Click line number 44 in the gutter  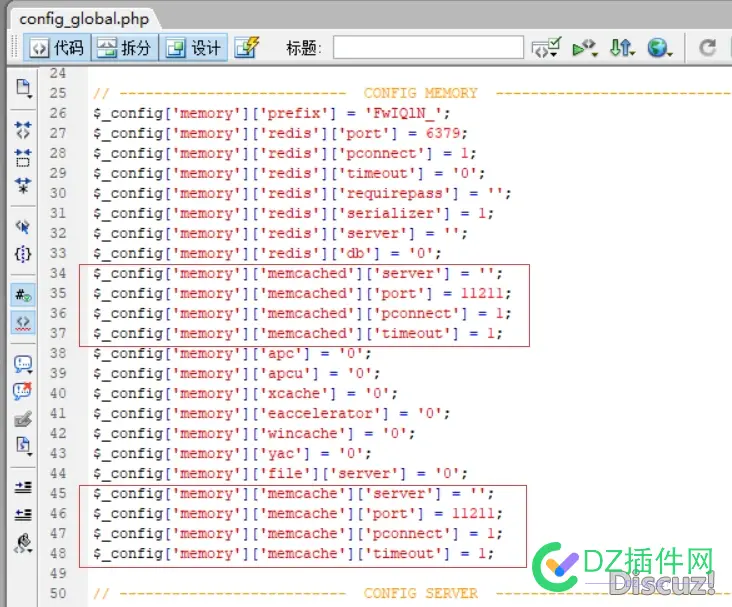tap(58, 474)
